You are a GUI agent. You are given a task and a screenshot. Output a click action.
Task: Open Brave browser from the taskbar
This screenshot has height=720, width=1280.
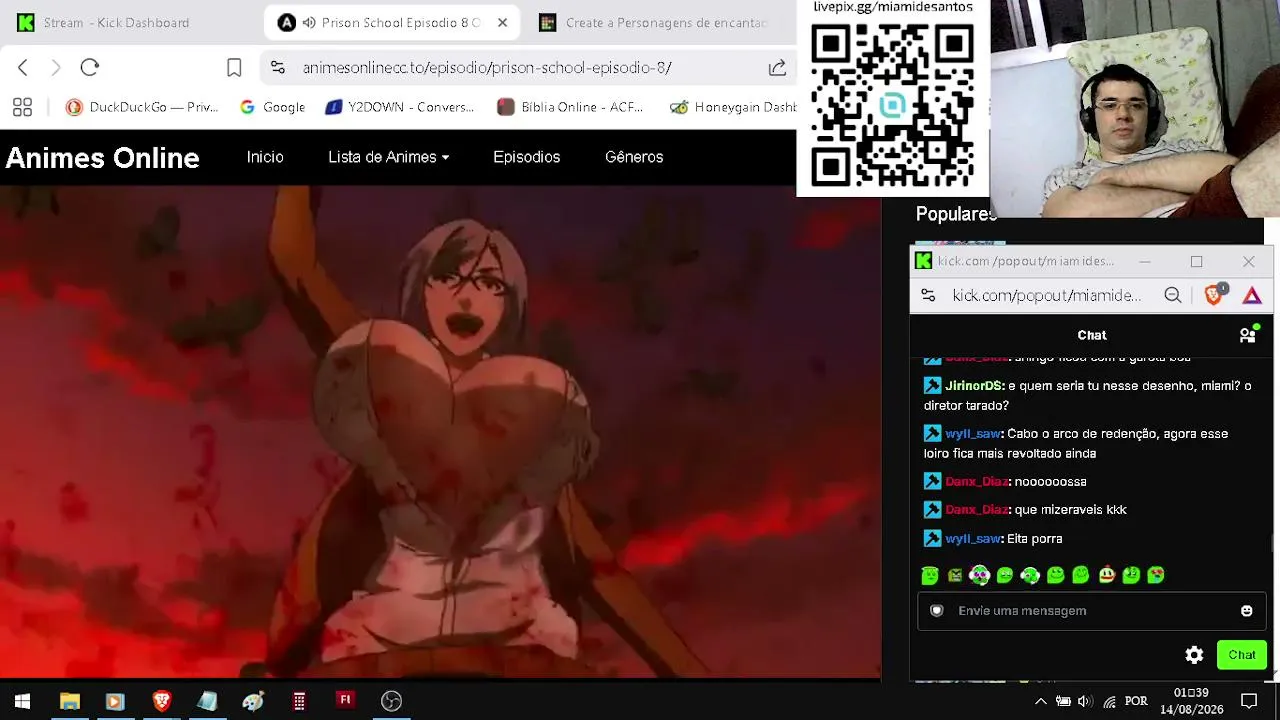161,701
